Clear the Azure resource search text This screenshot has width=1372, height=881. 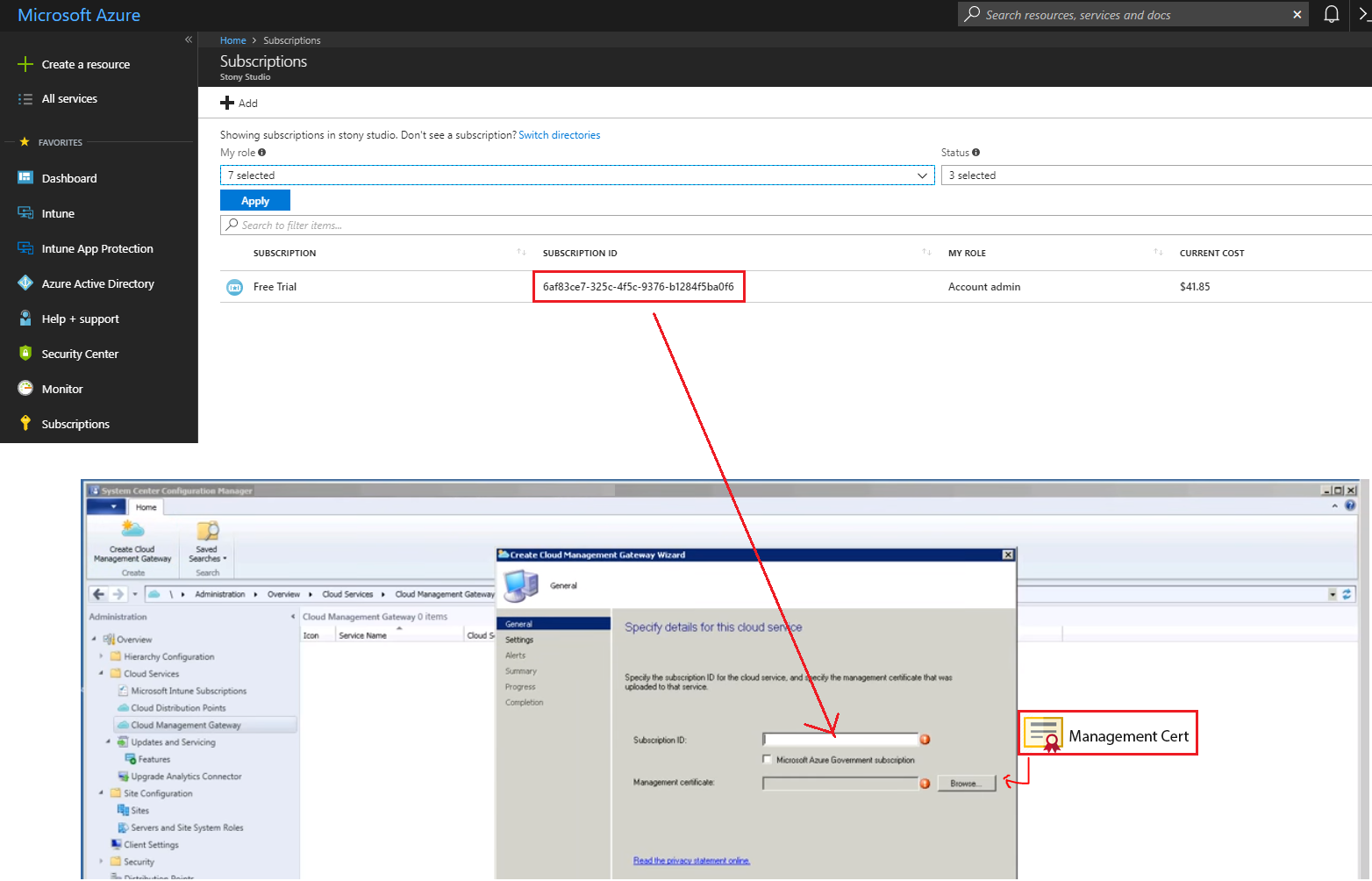(1297, 15)
